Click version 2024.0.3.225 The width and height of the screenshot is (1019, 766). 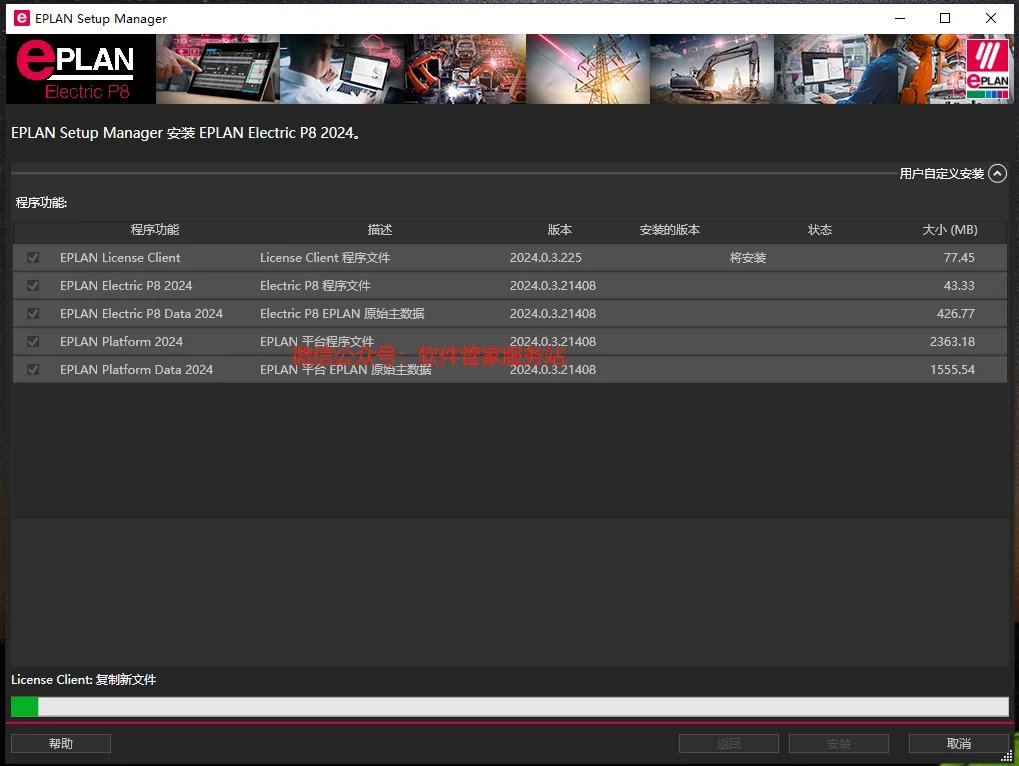pos(546,258)
